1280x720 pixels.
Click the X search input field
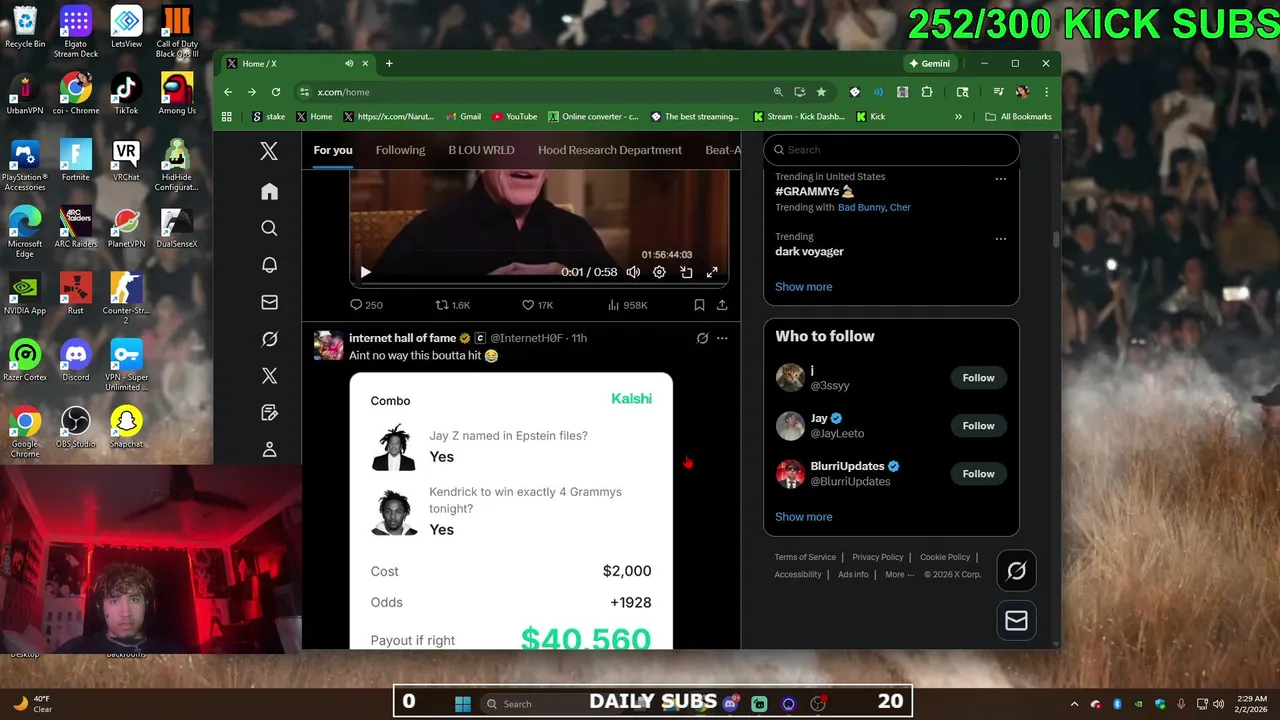click(x=891, y=150)
